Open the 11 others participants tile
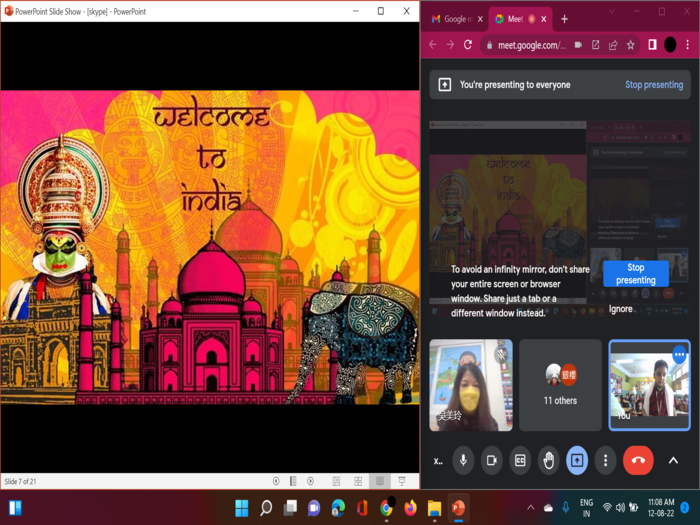Image resolution: width=700 pixels, height=525 pixels. tap(560, 385)
